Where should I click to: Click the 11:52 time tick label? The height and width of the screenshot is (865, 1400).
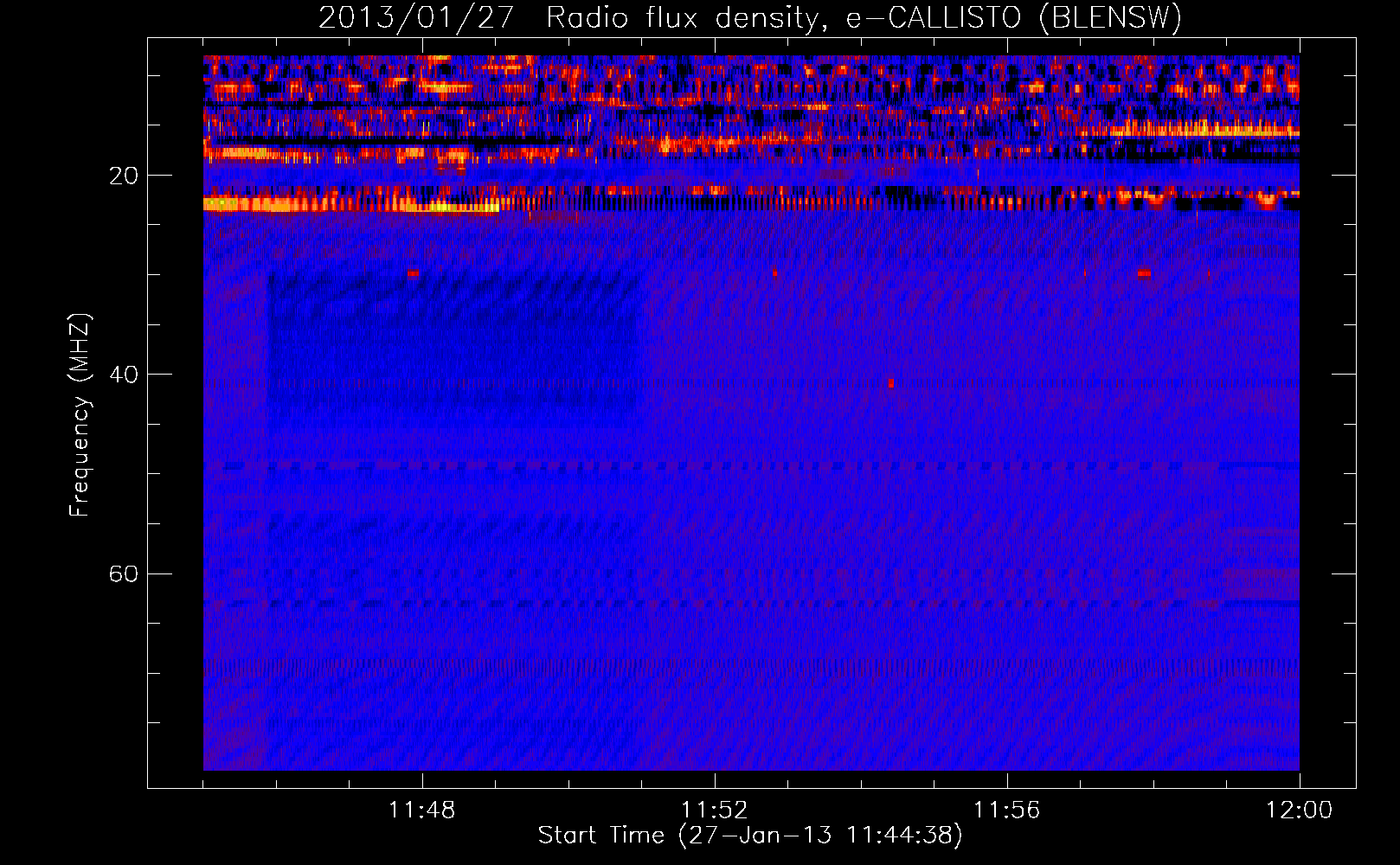click(x=714, y=811)
